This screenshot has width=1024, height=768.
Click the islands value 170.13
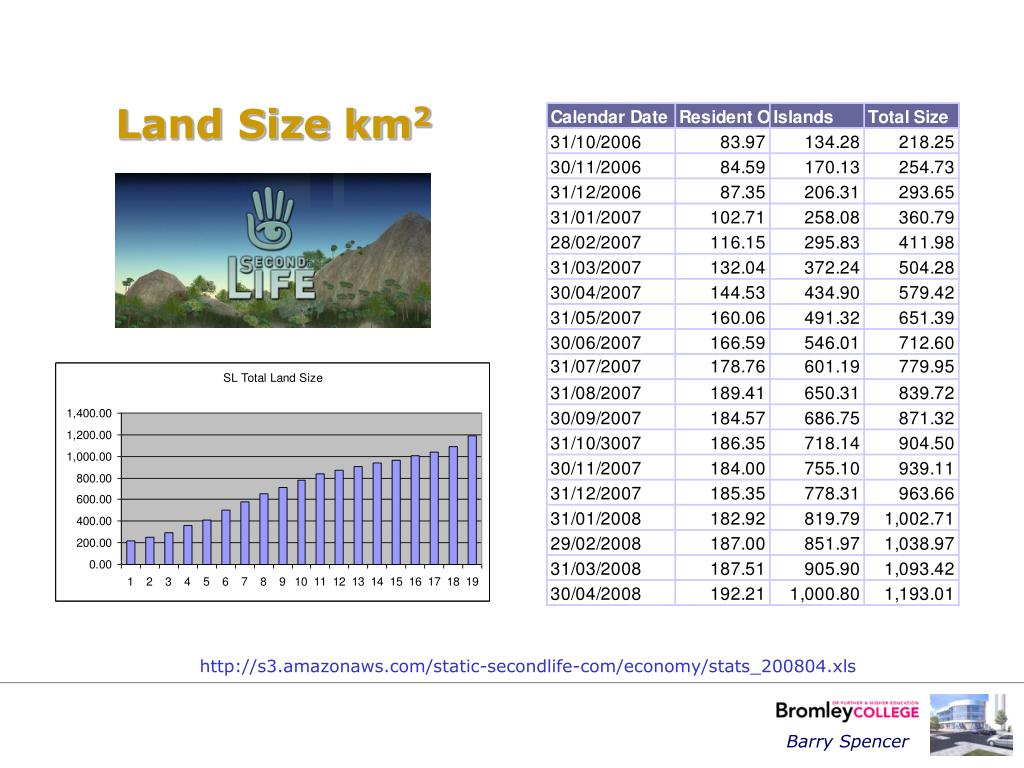click(831, 167)
